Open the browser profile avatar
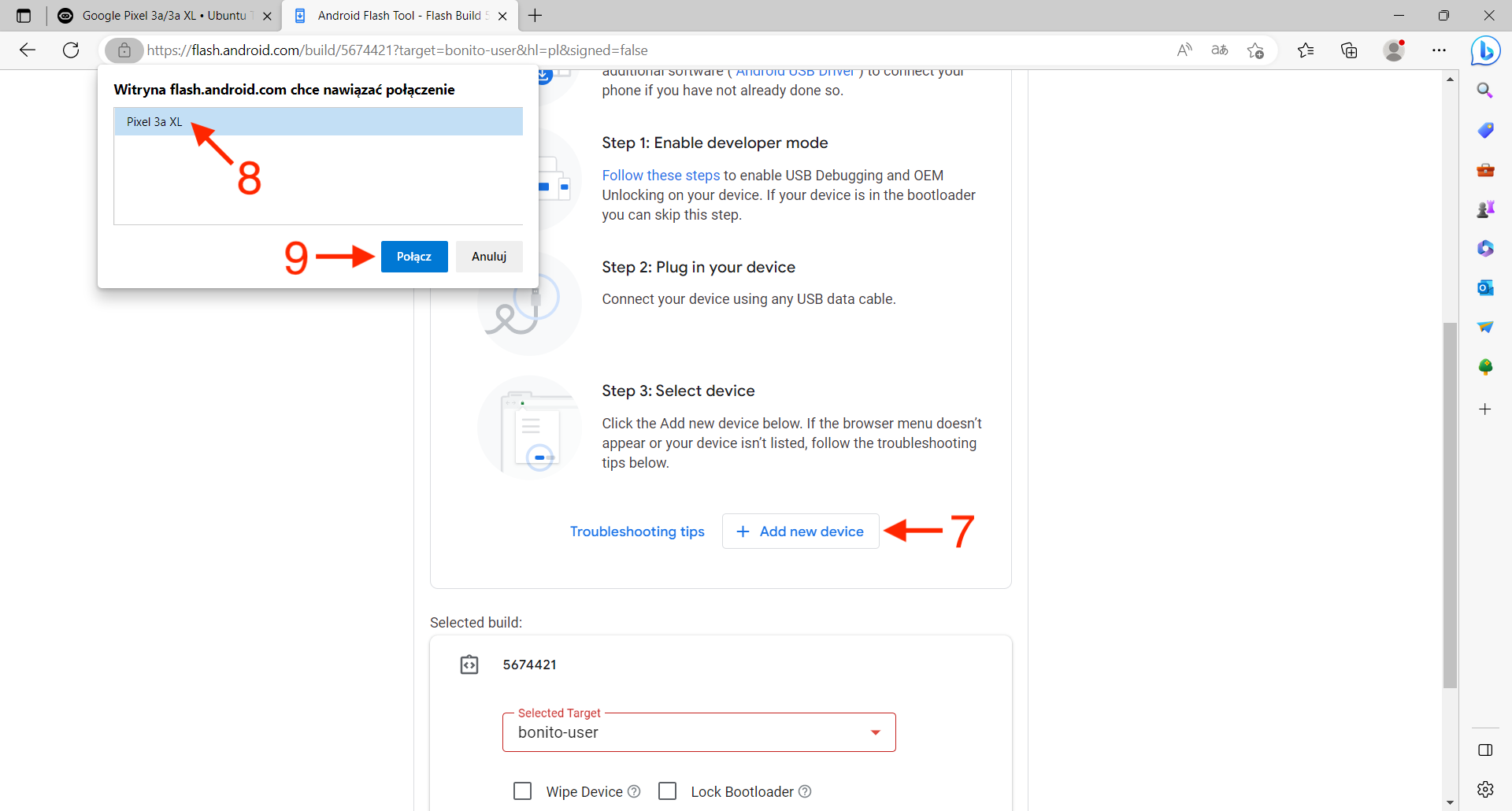 pyautogui.click(x=1394, y=50)
